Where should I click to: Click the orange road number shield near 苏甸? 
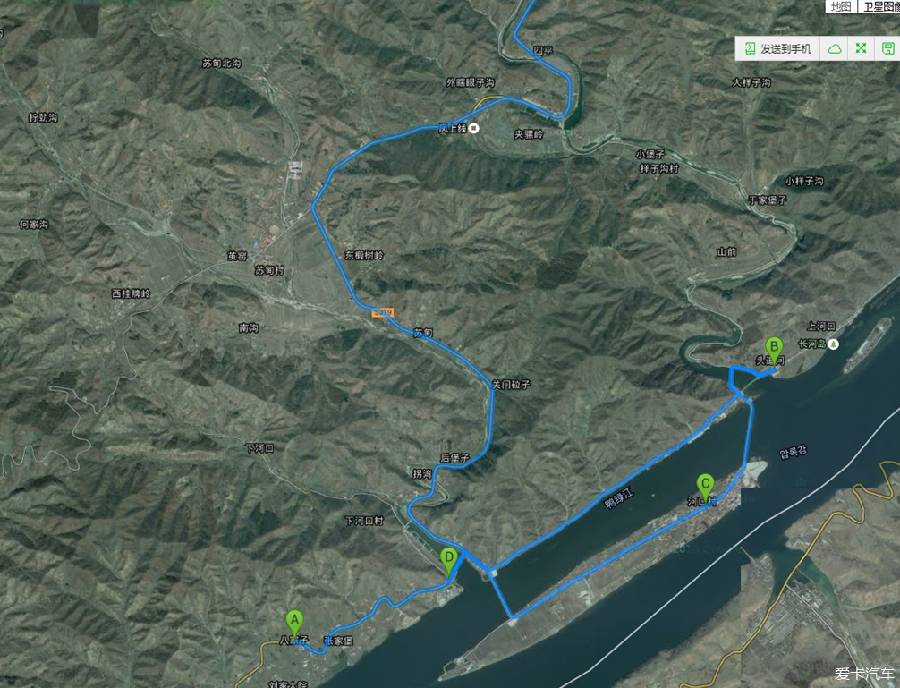[382, 313]
